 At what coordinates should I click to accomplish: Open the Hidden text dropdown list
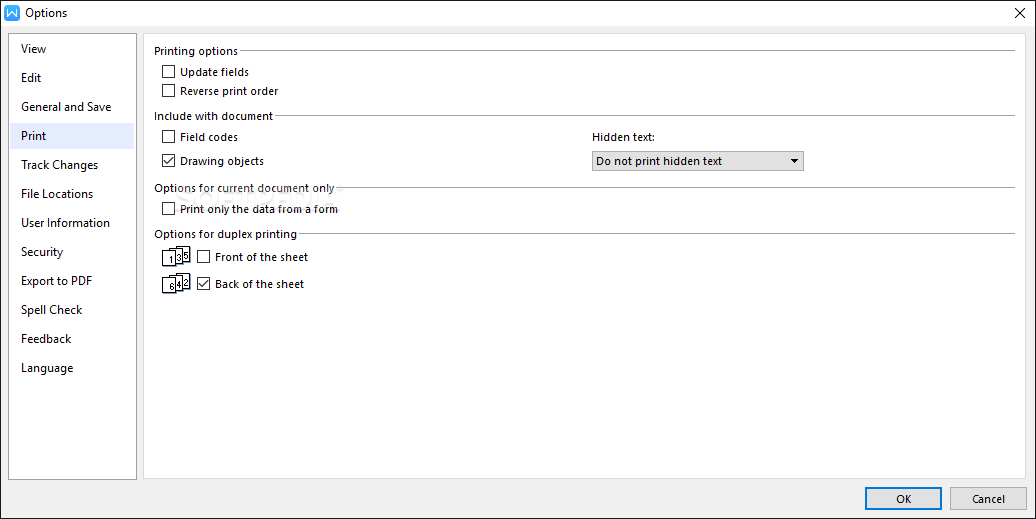[698, 161]
